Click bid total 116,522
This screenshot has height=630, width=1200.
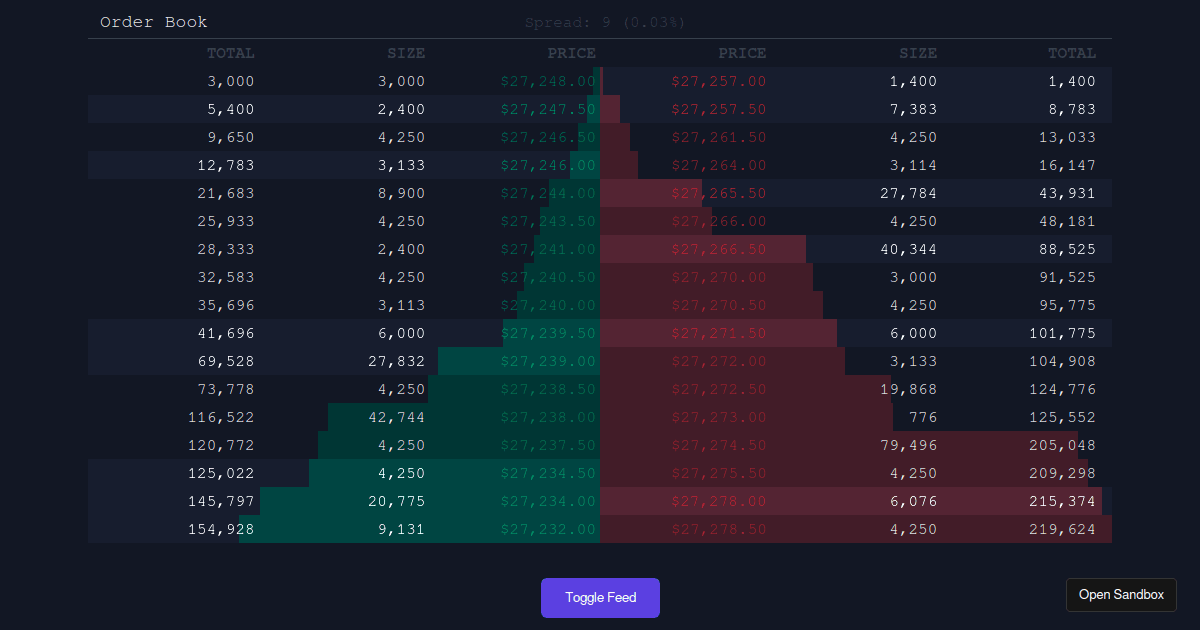[x=221, y=417]
